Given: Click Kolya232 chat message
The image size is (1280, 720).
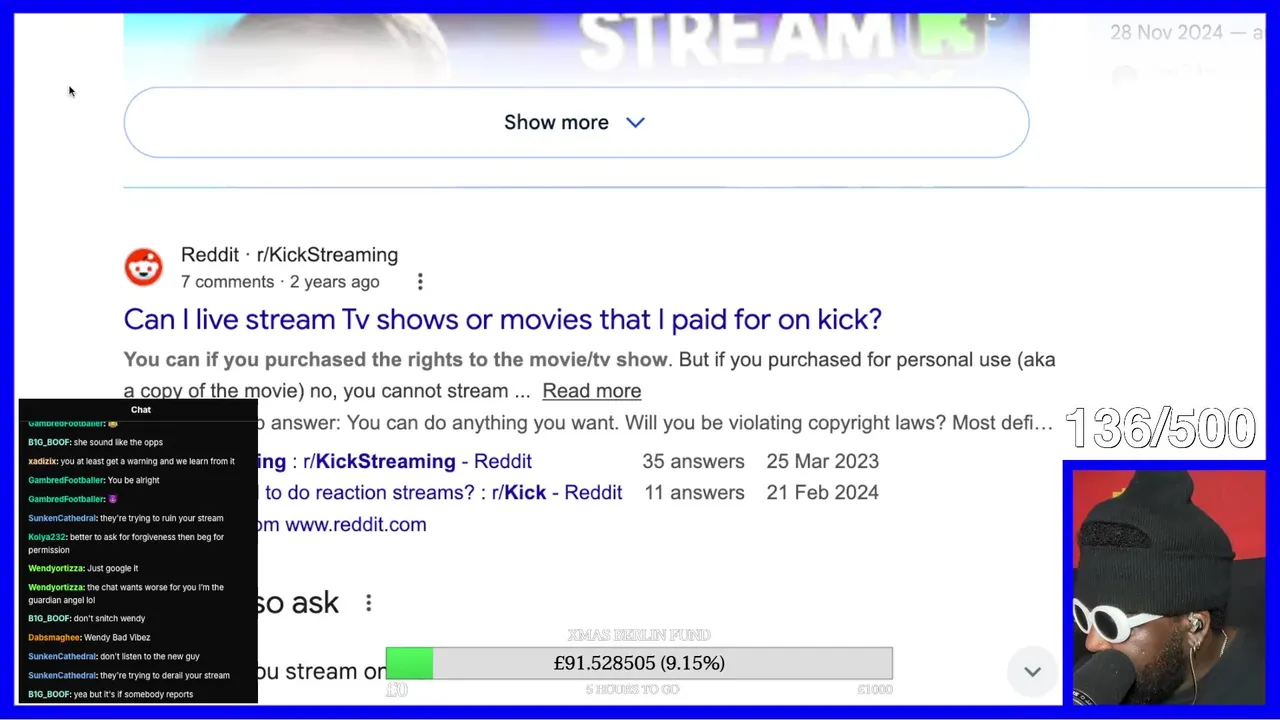Looking at the screenshot, I should [x=126, y=543].
